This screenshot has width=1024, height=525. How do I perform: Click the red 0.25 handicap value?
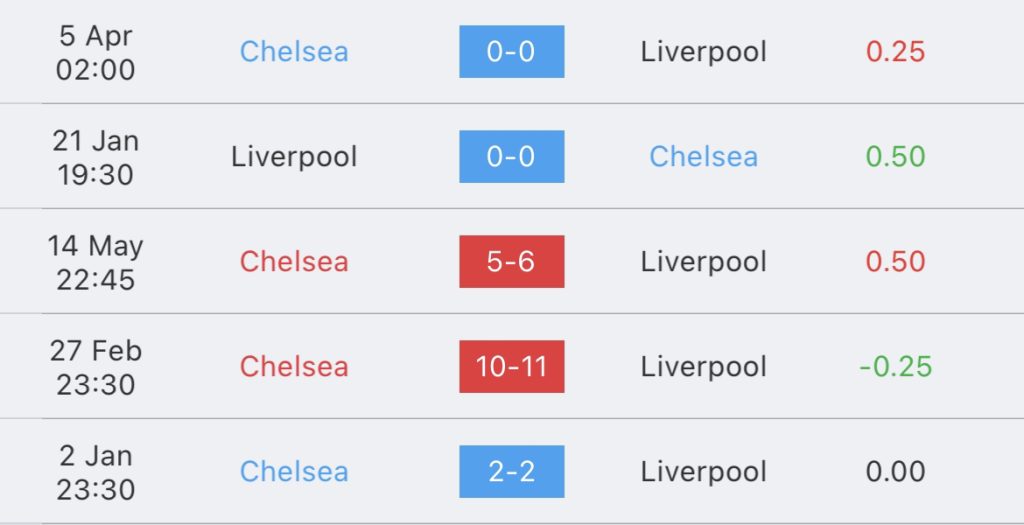click(x=895, y=52)
